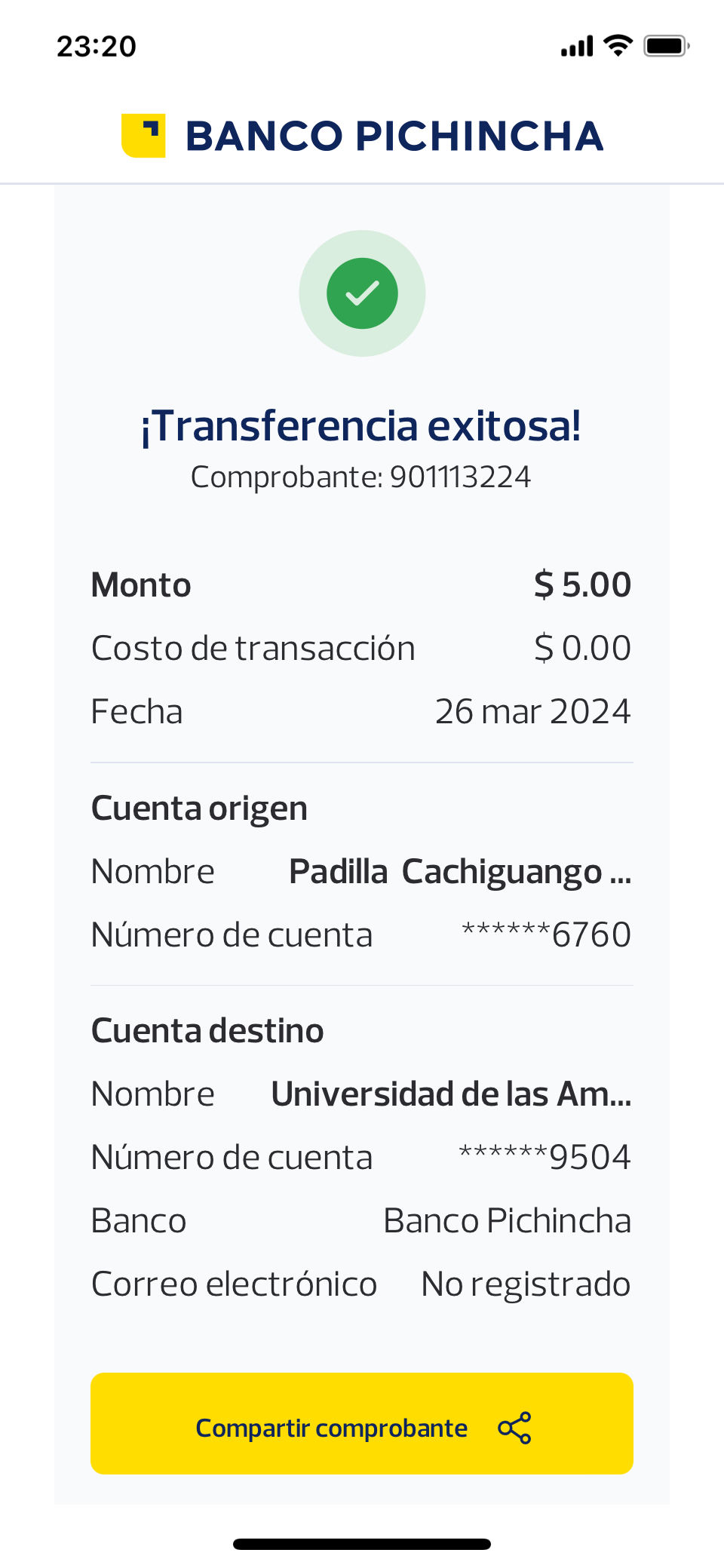Tap the green success checkmark icon
Viewport: 724px width, 1568px height.
pyautogui.click(x=362, y=293)
